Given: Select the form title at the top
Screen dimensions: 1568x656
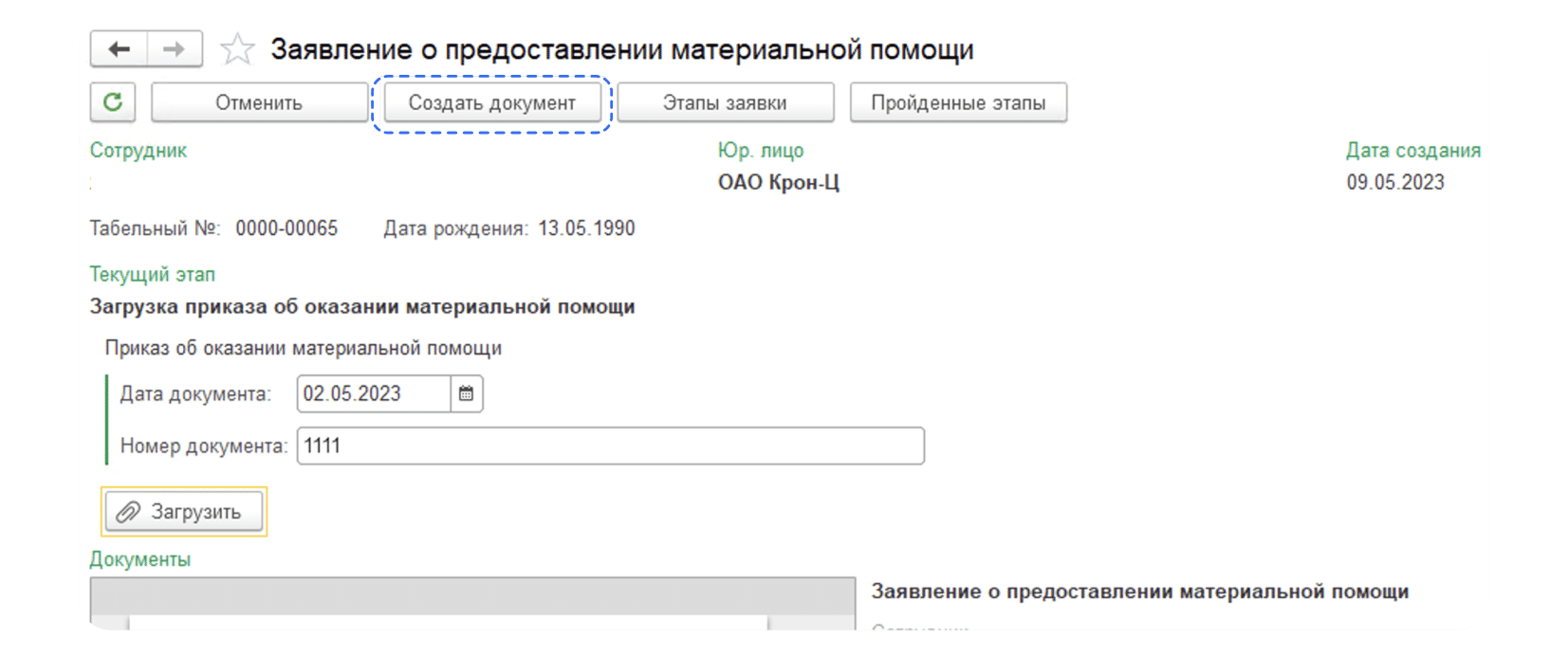Looking at the screenshot, I should [622, 49].
